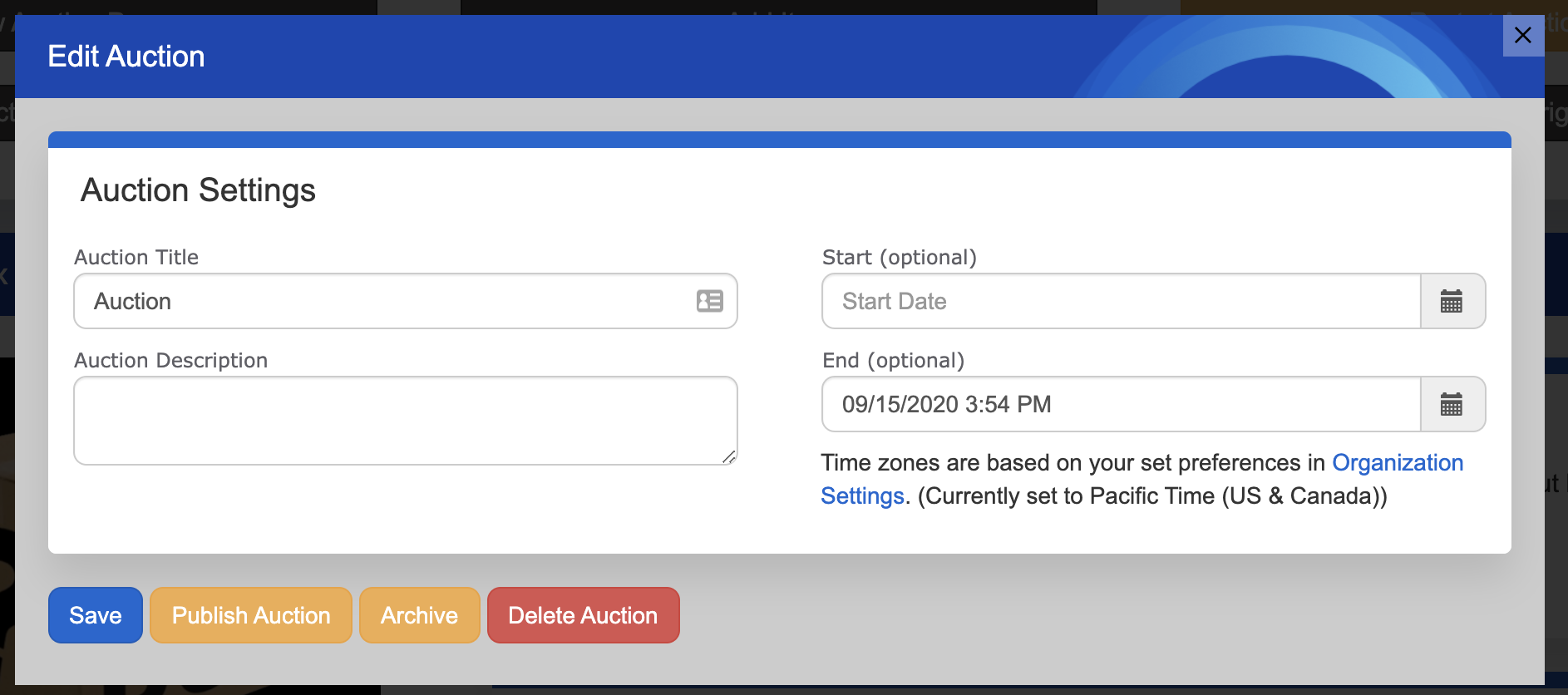Click inside the Auction Title field

click(x=374, y=301)
